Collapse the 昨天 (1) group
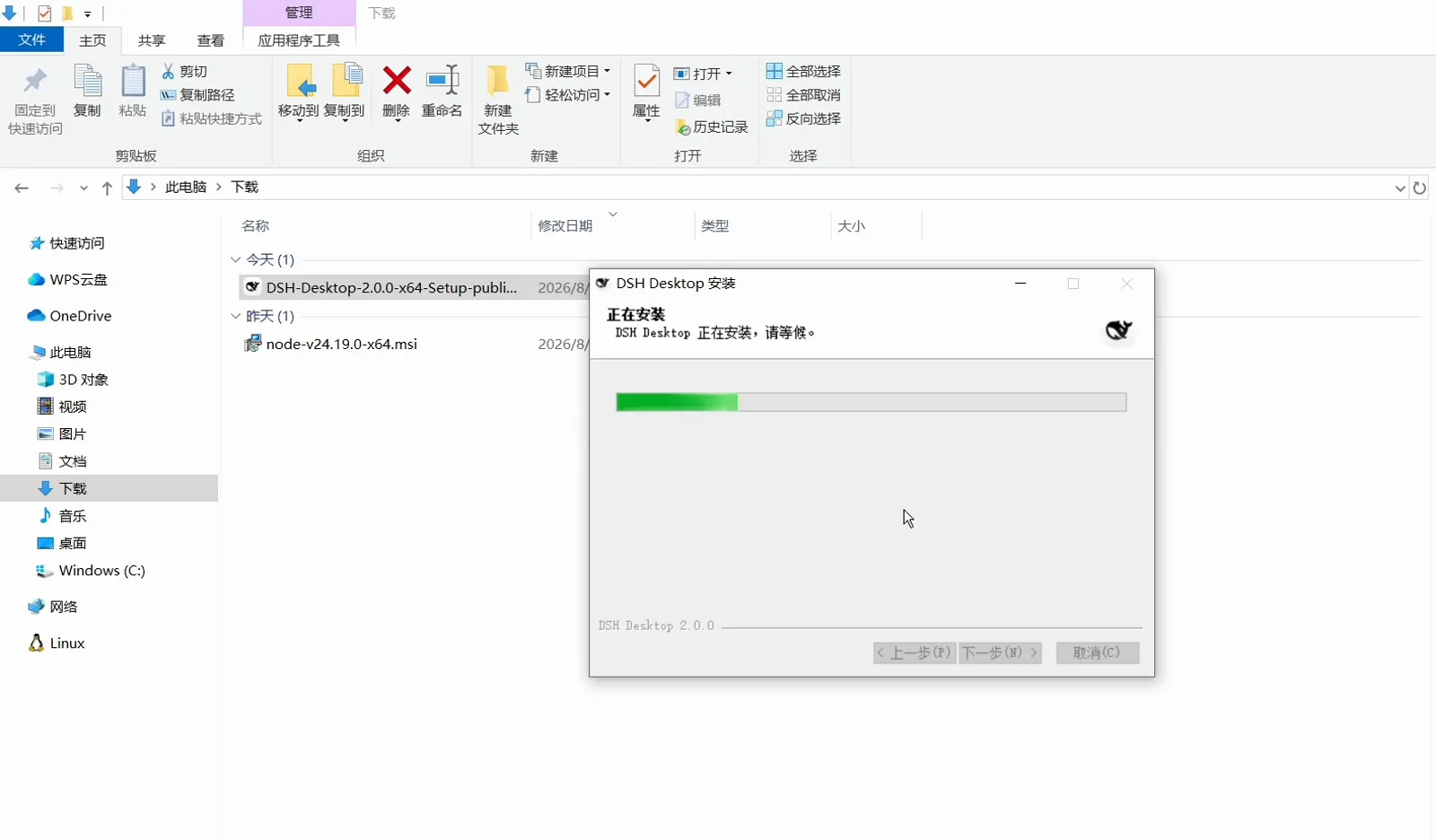The width and height of the screenshot is (1436, 840). coord(236,316)
